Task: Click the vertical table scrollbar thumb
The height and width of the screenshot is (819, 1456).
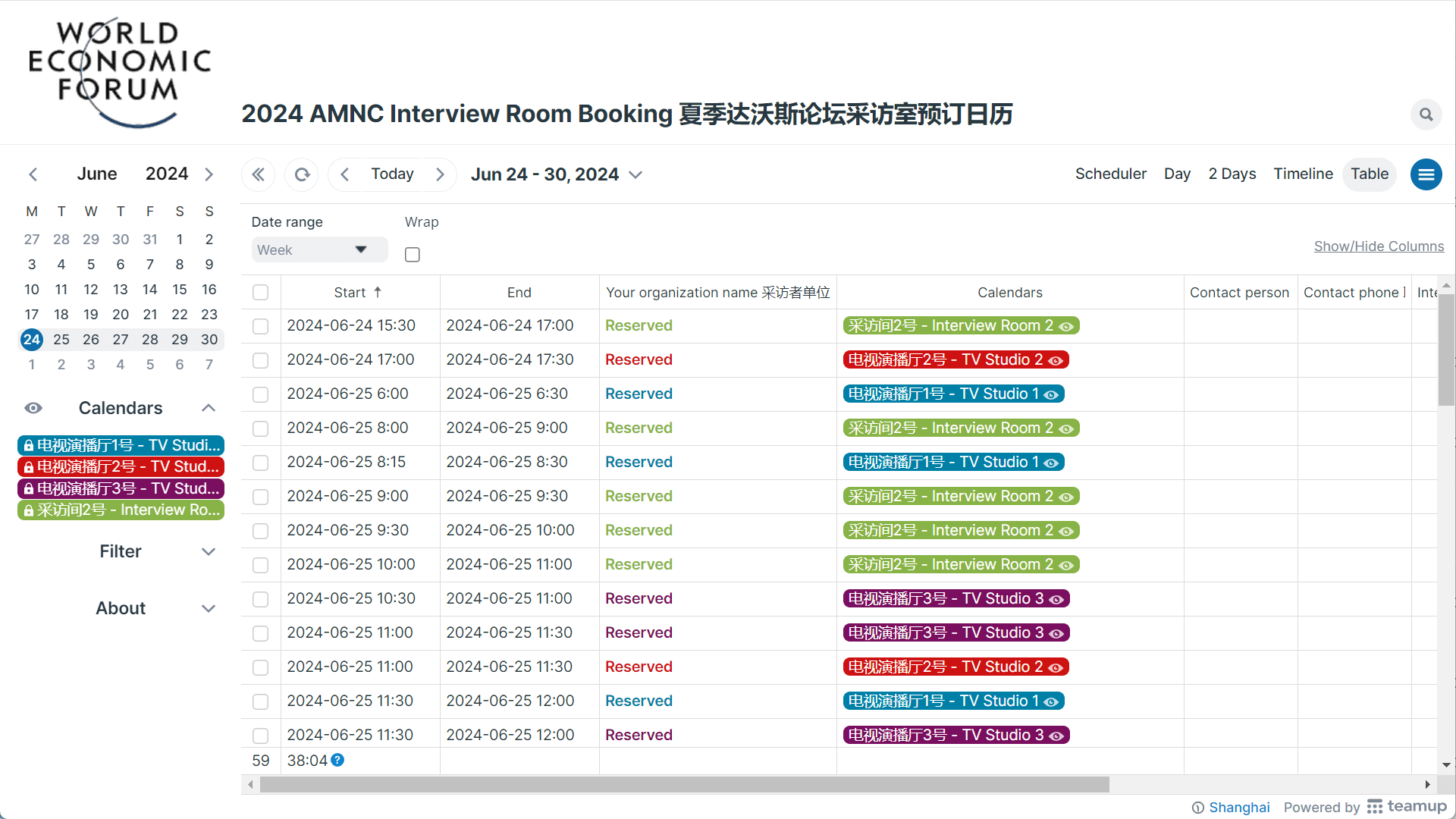Action: [x=1446, y=350]
